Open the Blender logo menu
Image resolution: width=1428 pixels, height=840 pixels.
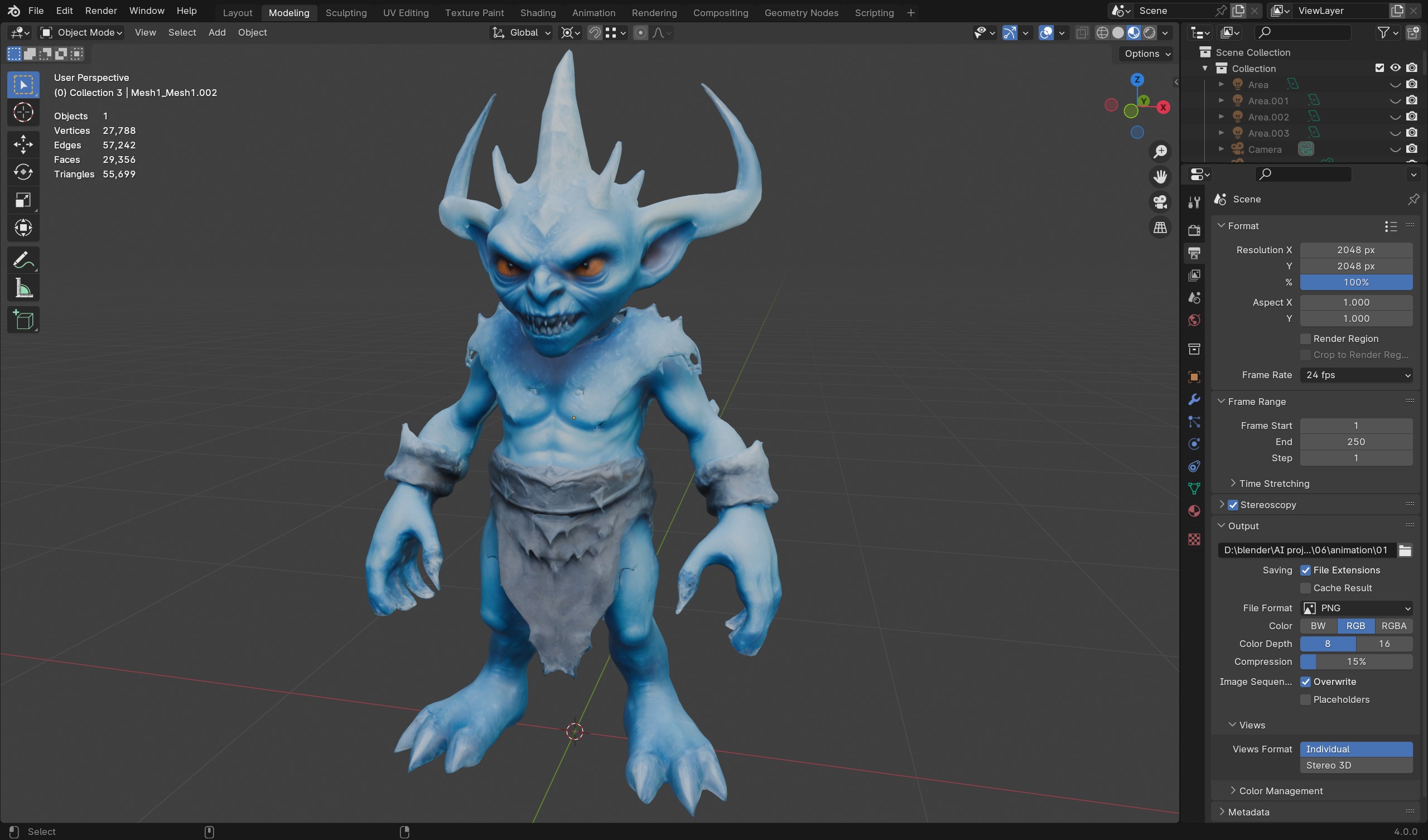click(x=13, y=11)
